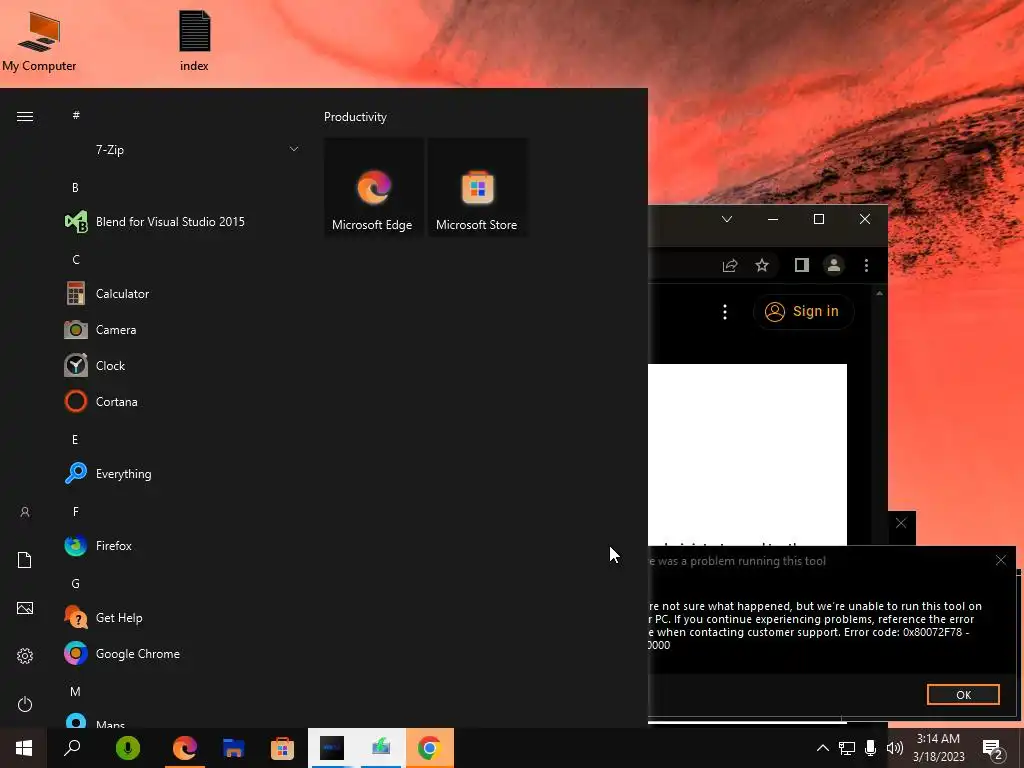Open Documents from the Start sidebar
The image size is (1024, 768).
25,560
